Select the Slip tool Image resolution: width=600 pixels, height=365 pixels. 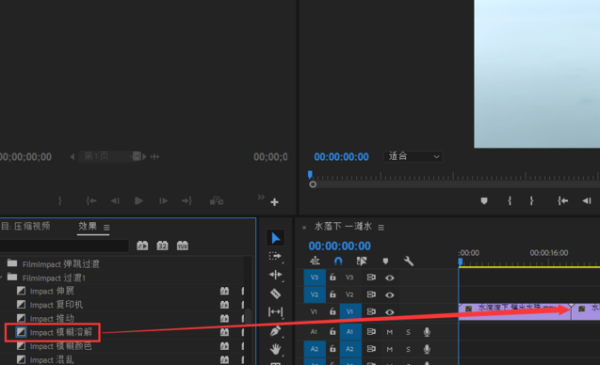tap(275, 312)
